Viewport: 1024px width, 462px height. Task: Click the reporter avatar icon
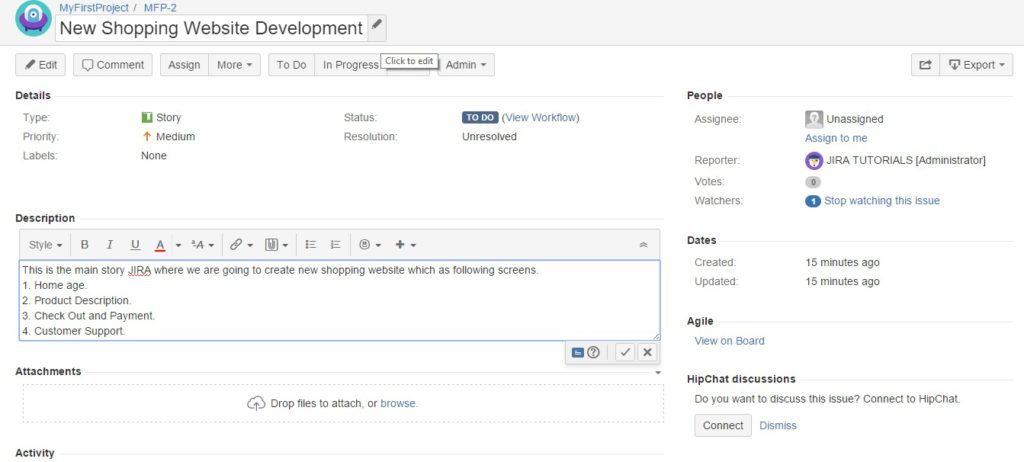coord(814,161)
